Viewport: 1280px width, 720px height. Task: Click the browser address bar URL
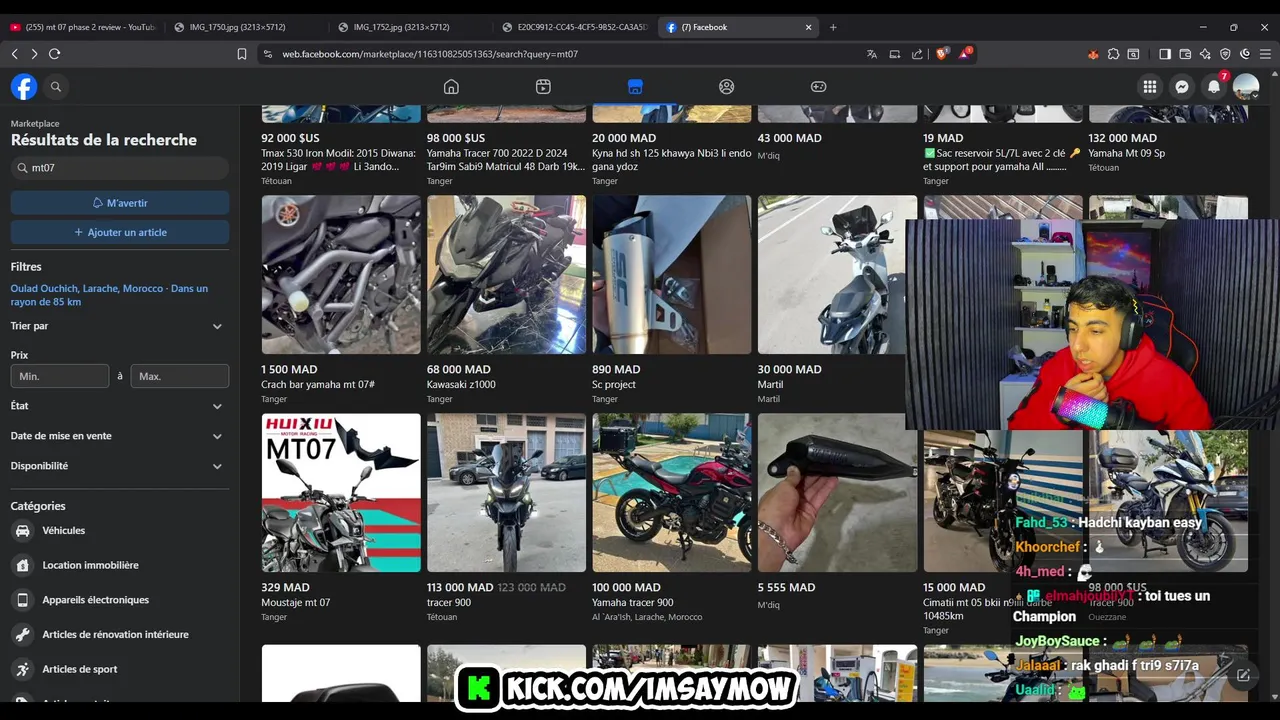pyautogui.click(x=430, y=54)
